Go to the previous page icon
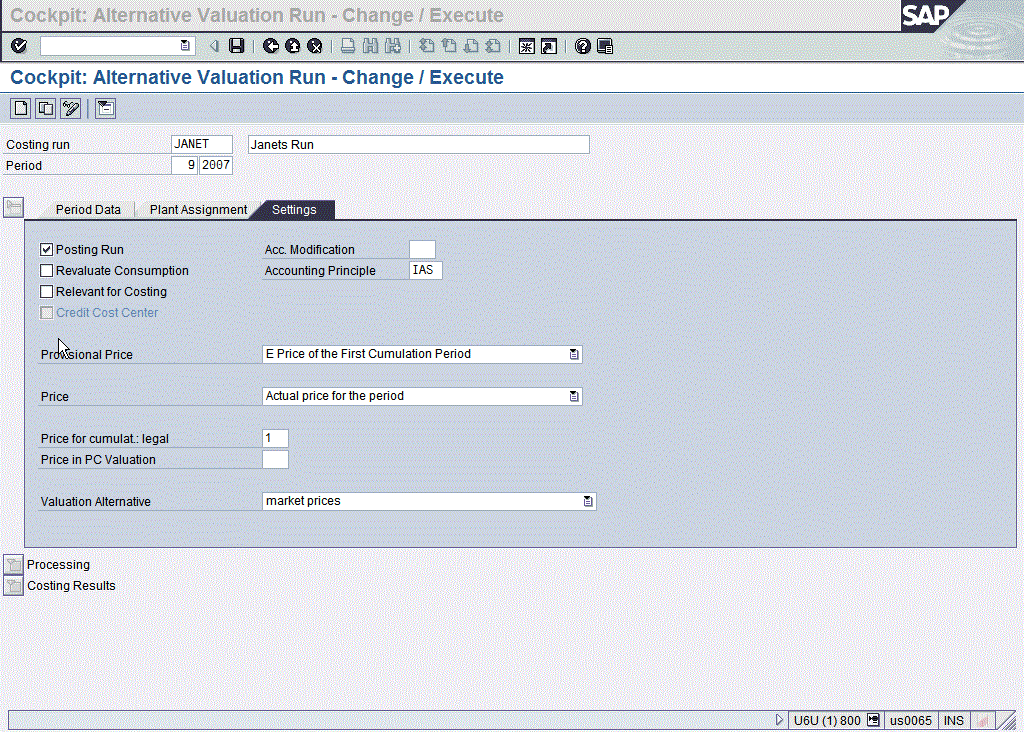 [449, 46]
